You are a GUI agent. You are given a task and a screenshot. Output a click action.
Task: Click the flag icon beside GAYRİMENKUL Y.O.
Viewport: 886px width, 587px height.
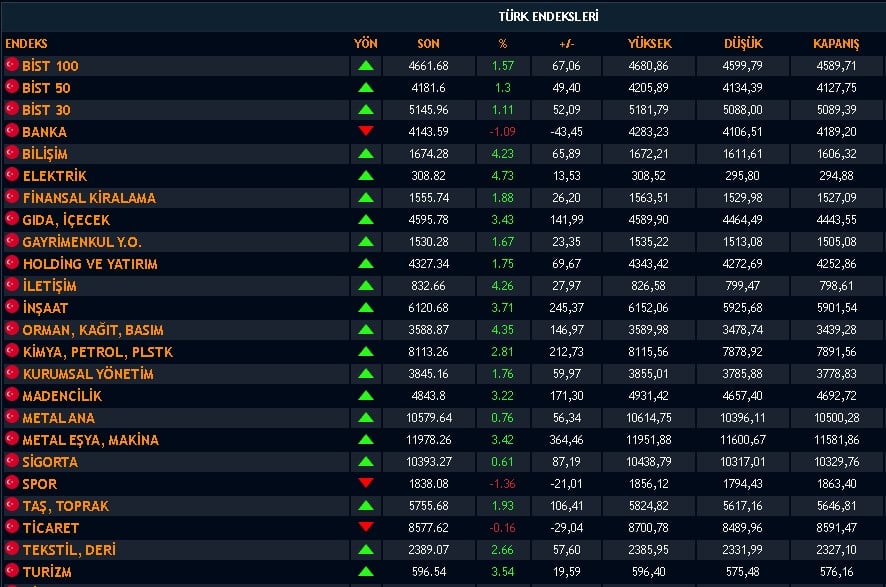[12, 241]
